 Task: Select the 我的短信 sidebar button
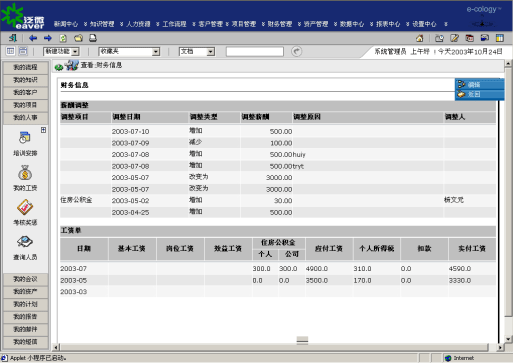pyautogui.click(x=25, y=342)
